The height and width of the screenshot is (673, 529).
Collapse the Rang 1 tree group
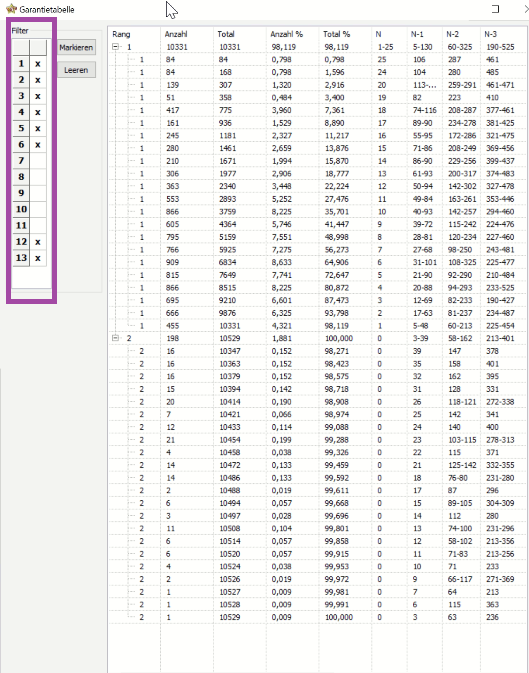coord(116,47)
